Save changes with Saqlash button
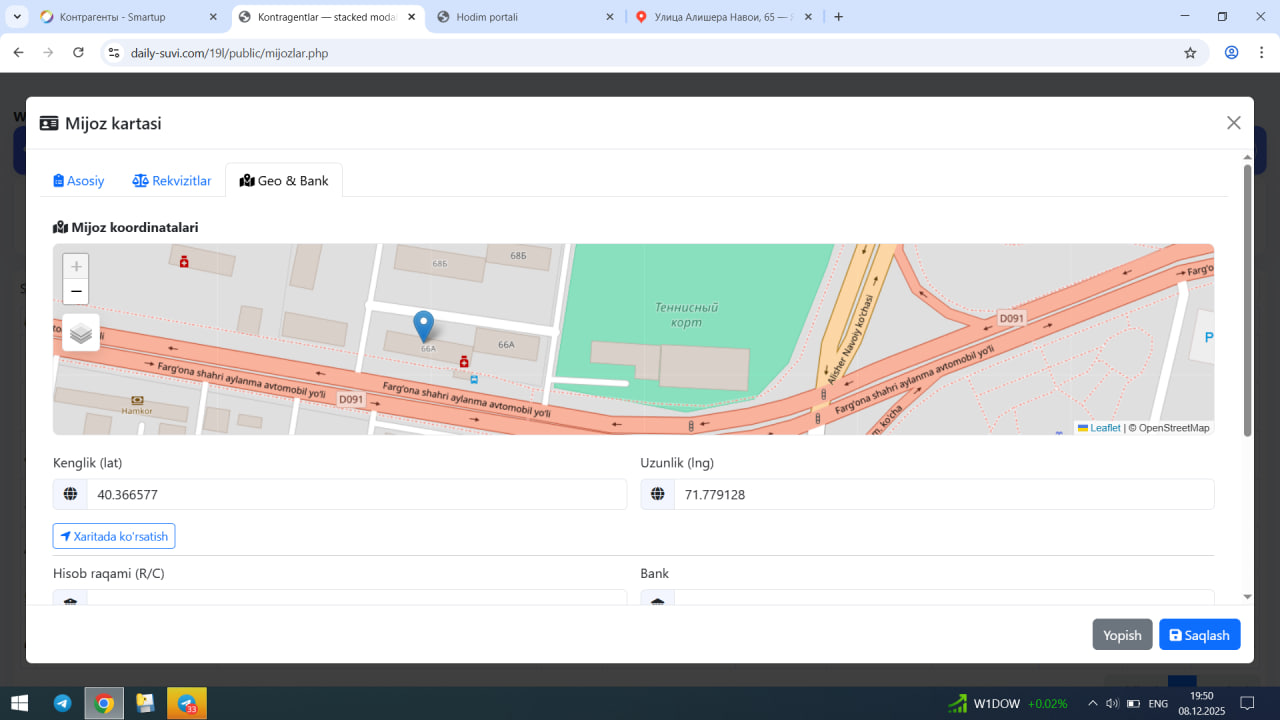Image resolution: width=1280 pixels, height=720 pixels. 1199,635
